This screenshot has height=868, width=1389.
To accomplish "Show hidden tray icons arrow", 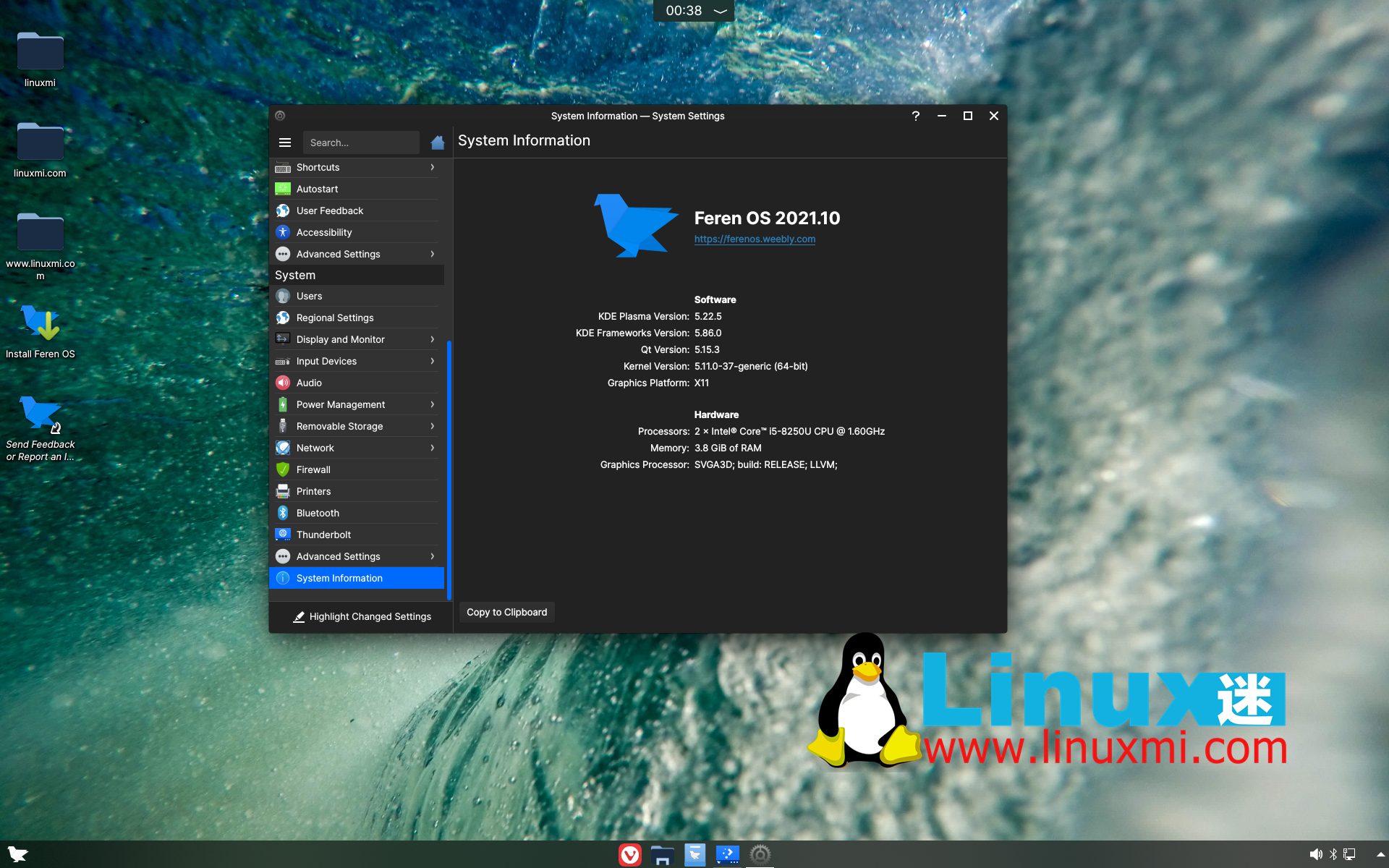I will click(x=1380, y=854).
